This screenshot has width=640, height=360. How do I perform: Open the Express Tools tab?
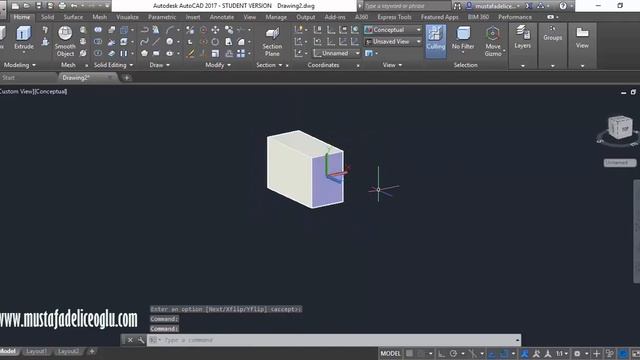pos(394,17)
